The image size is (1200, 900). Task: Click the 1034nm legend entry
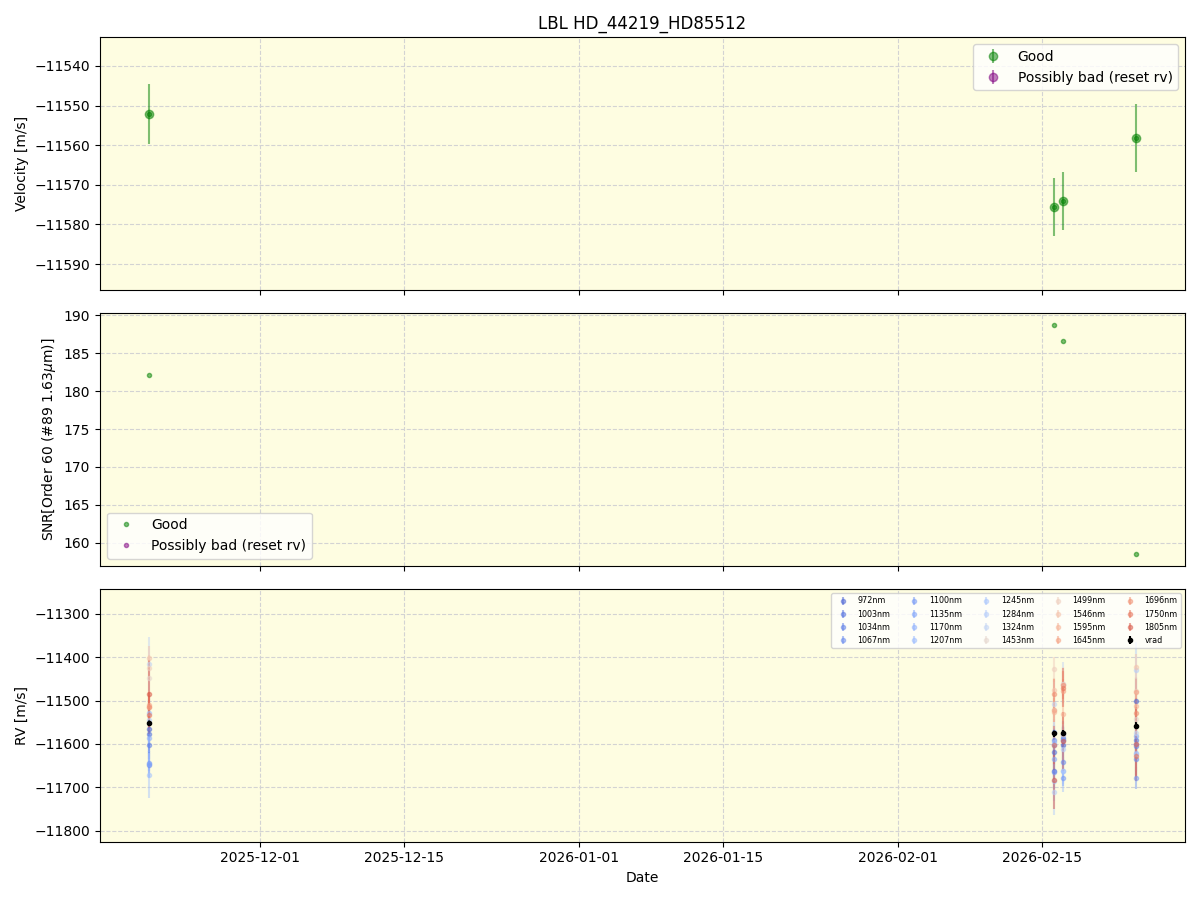click(874, 627)
